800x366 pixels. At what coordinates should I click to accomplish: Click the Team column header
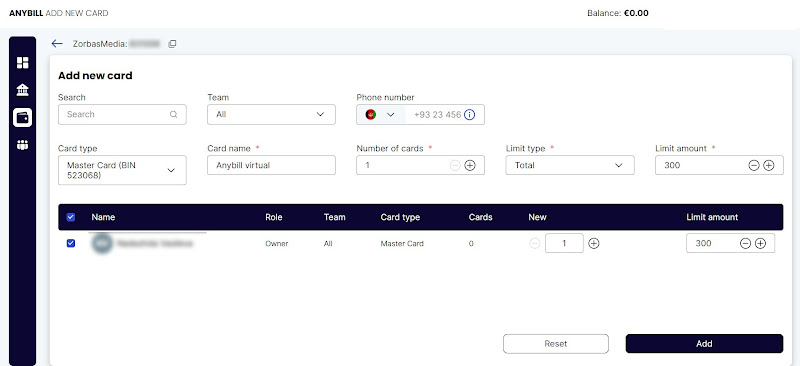(x=334, y=217)
